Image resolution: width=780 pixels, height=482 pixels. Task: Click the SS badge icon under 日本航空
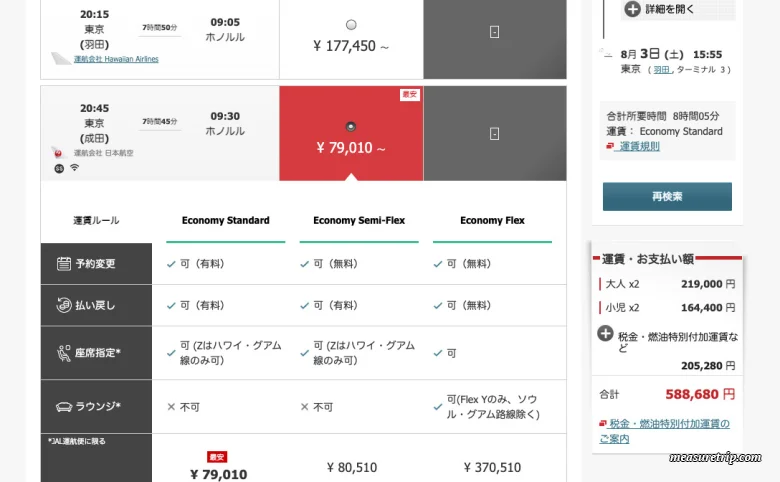pyautogui.click(x=59, y=169)
